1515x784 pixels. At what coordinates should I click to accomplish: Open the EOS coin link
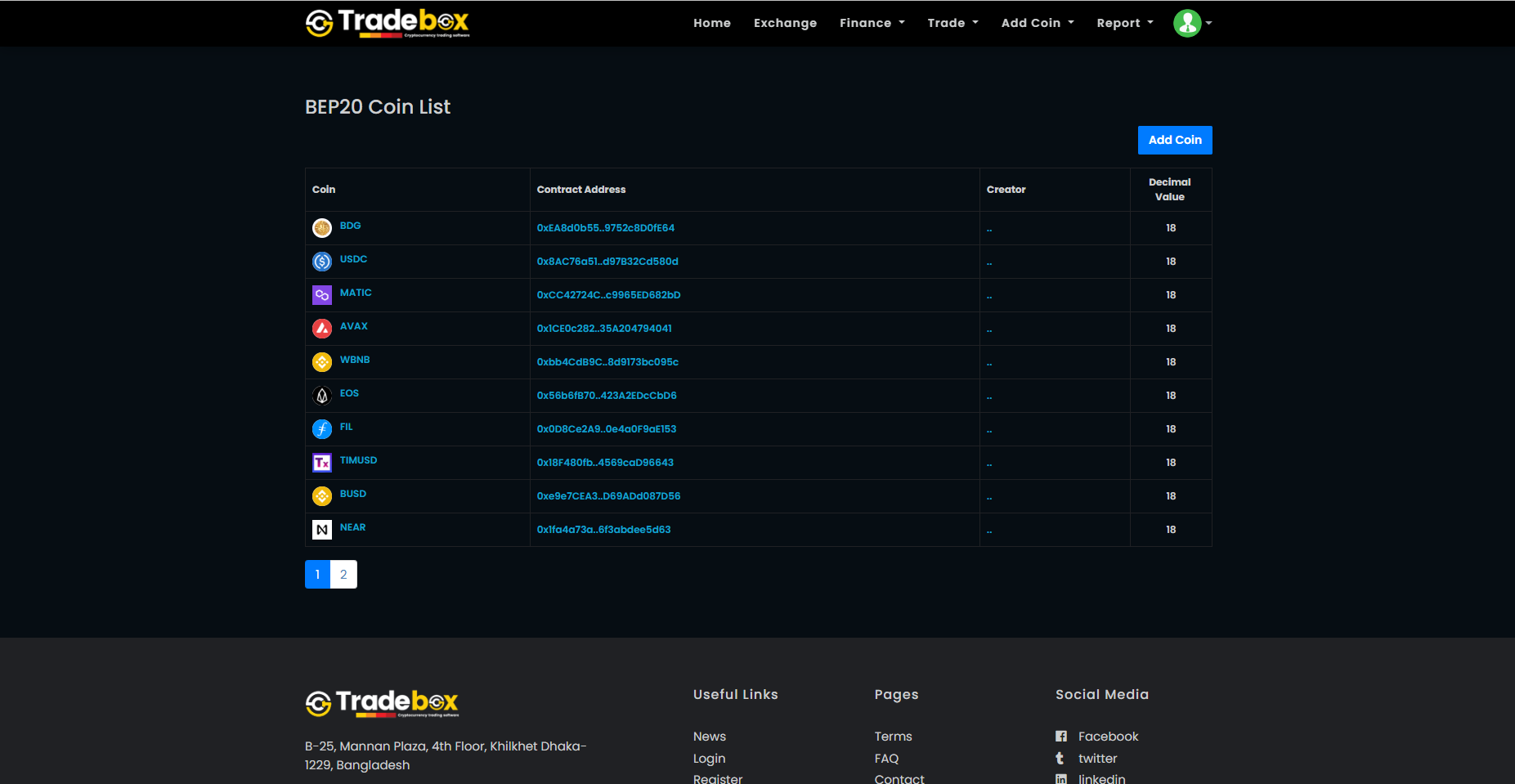[x=349, y=393]
